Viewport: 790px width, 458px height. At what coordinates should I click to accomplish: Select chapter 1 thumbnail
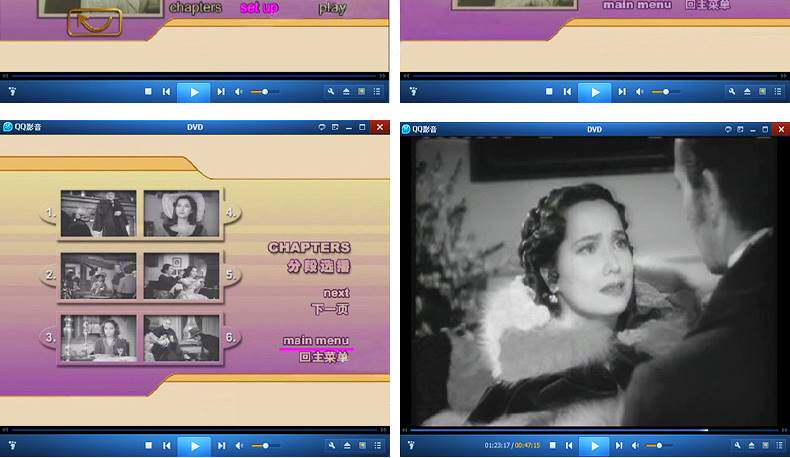click(x=98, y=213)
